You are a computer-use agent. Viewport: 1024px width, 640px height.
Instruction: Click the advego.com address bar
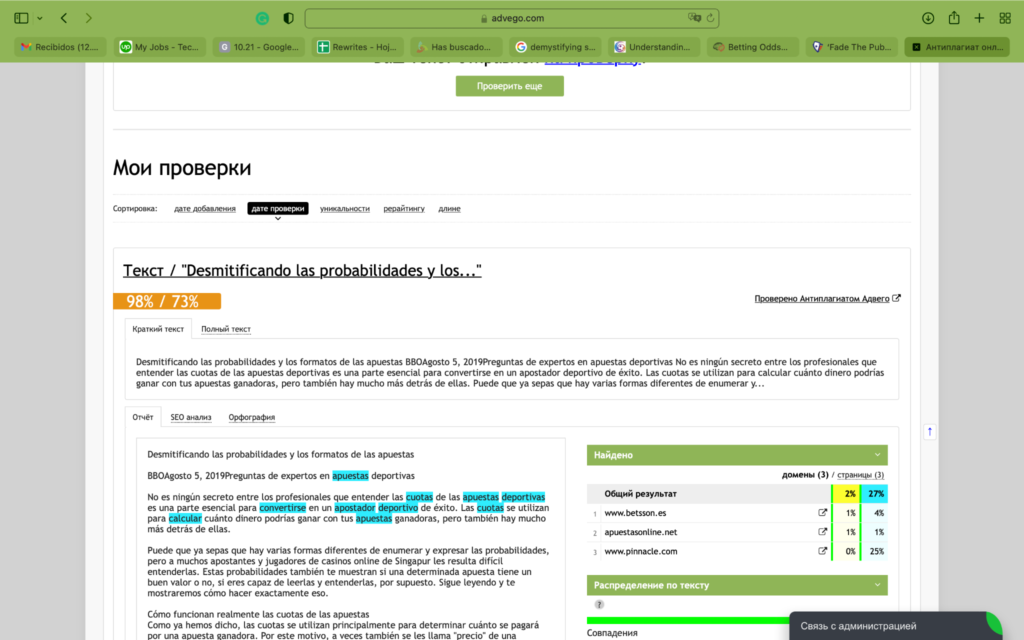click(x=512, y=18)
